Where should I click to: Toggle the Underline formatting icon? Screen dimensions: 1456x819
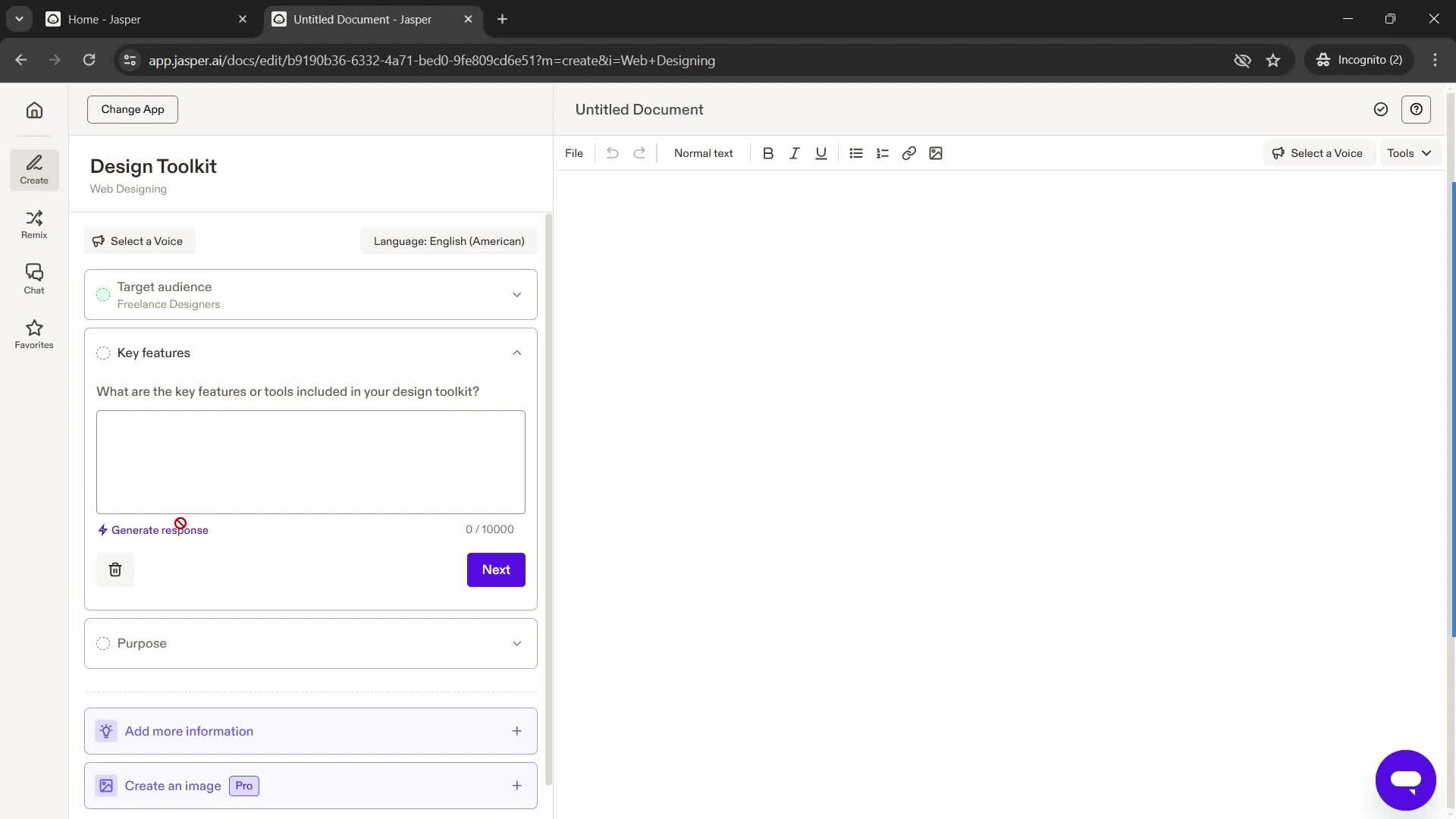pos(821,153)
